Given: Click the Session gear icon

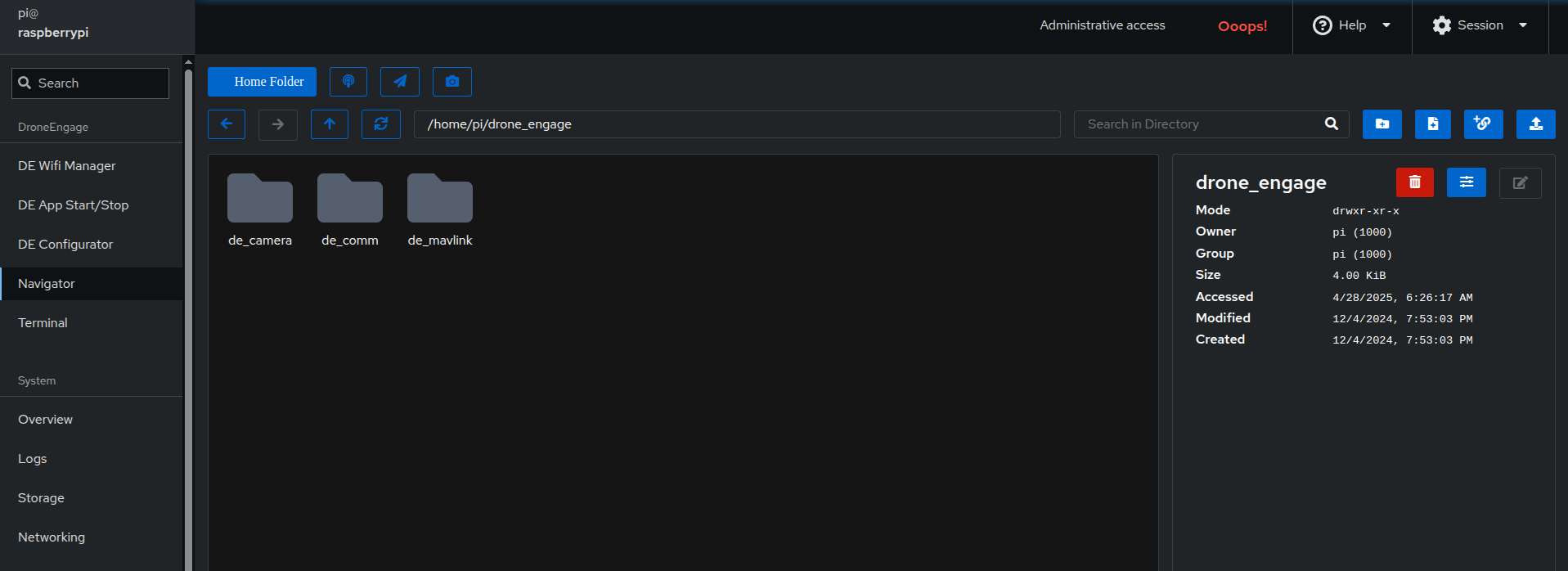Looking at the screenshot, I should click(x=1442, y=25).
